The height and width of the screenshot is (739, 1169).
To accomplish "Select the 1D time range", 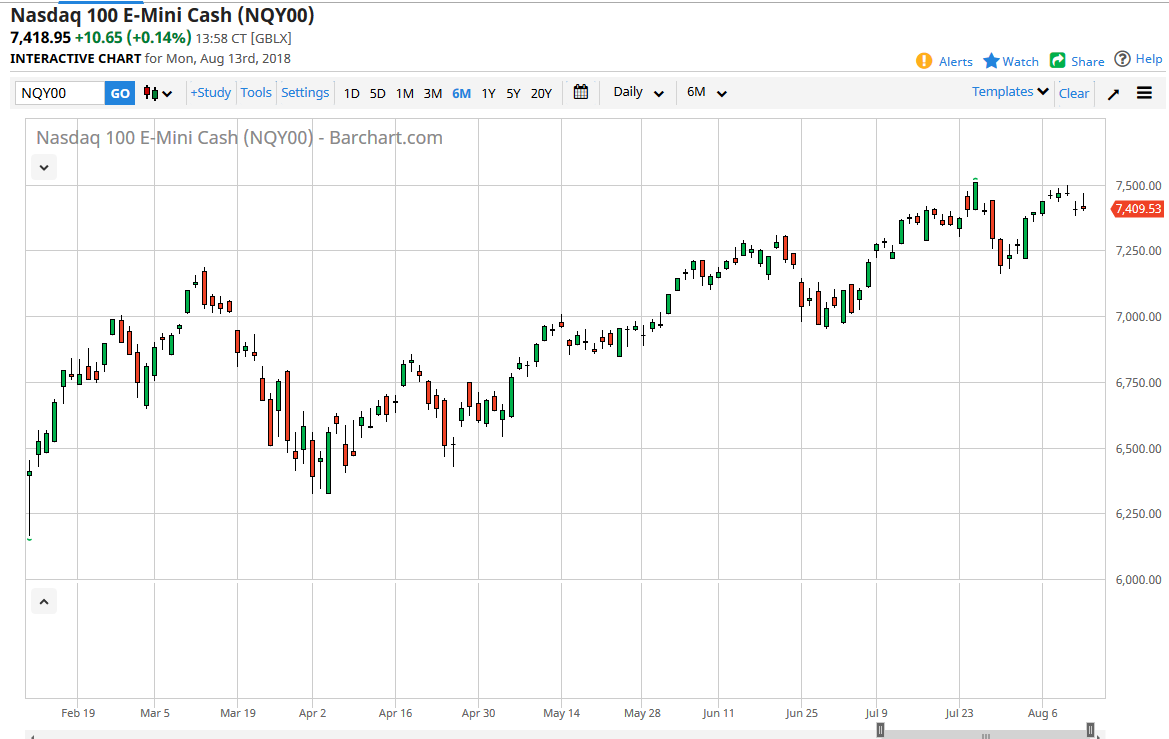I will [x=351, y=93].
